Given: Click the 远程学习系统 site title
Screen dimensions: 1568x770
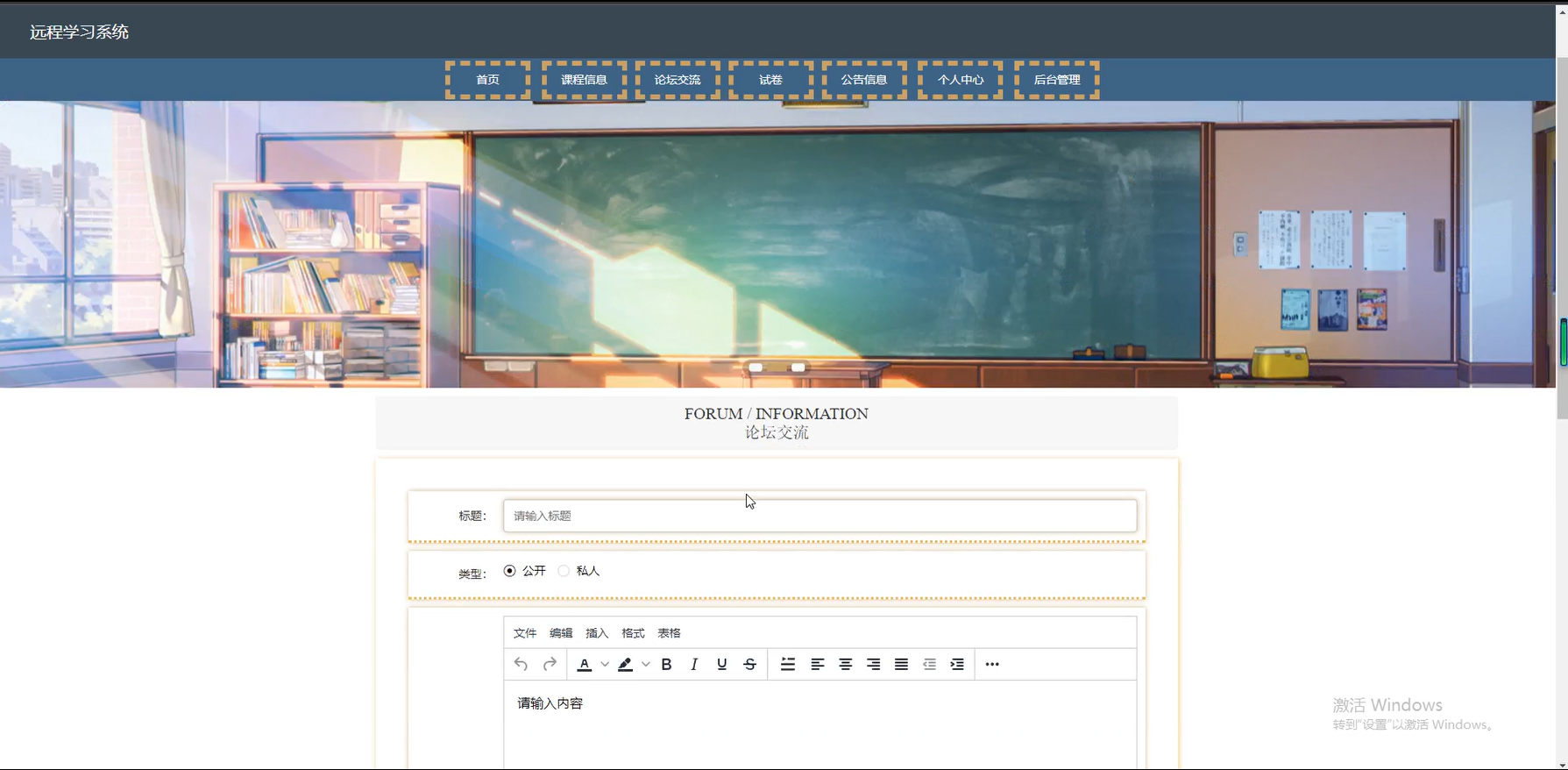Looking at the screenshot, I should point(79,32).
